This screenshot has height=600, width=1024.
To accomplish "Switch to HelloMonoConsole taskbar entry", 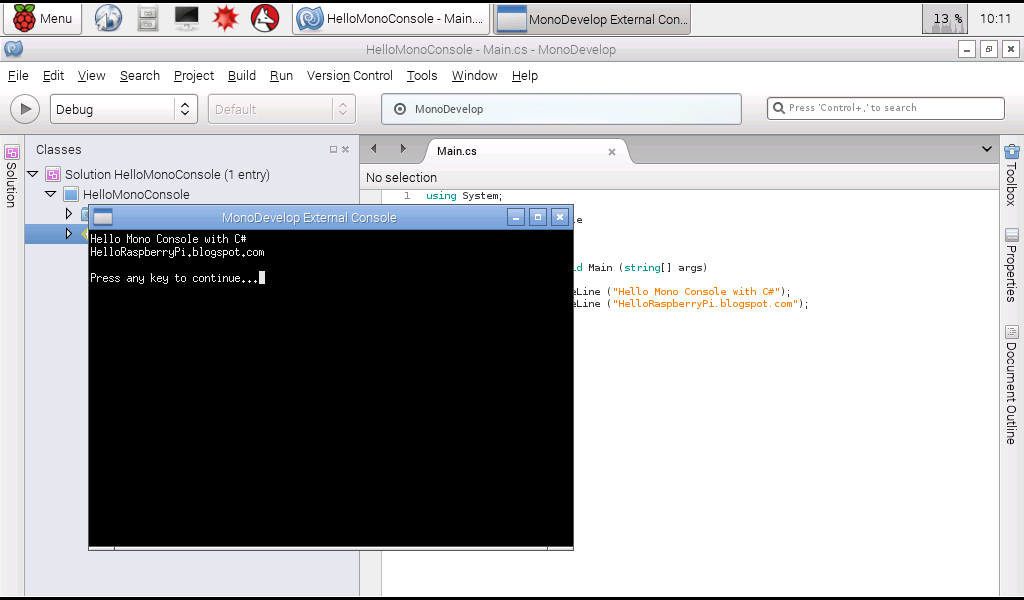I will coord(391,18).
